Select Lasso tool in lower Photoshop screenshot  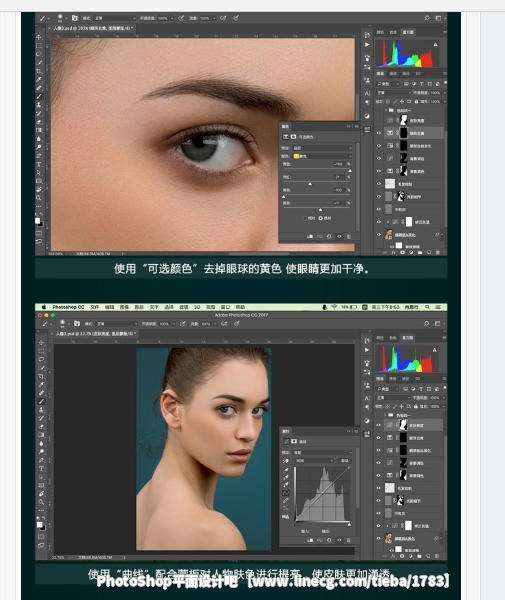[x=41, y=360]
